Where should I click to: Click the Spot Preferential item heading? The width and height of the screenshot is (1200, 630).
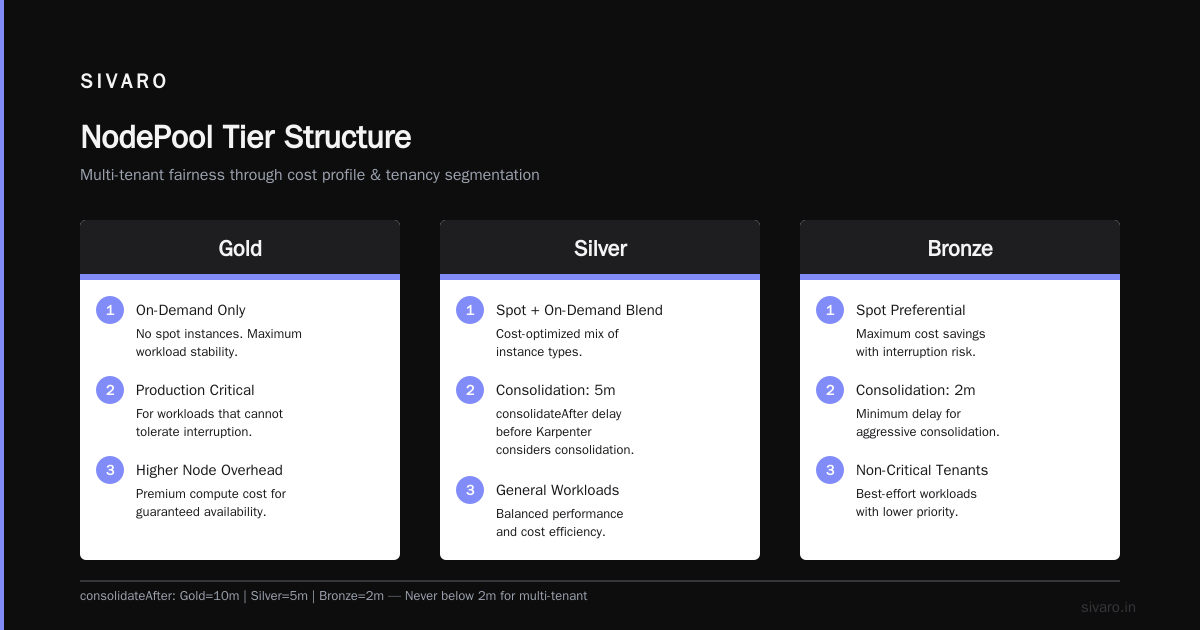coord(911,310)
